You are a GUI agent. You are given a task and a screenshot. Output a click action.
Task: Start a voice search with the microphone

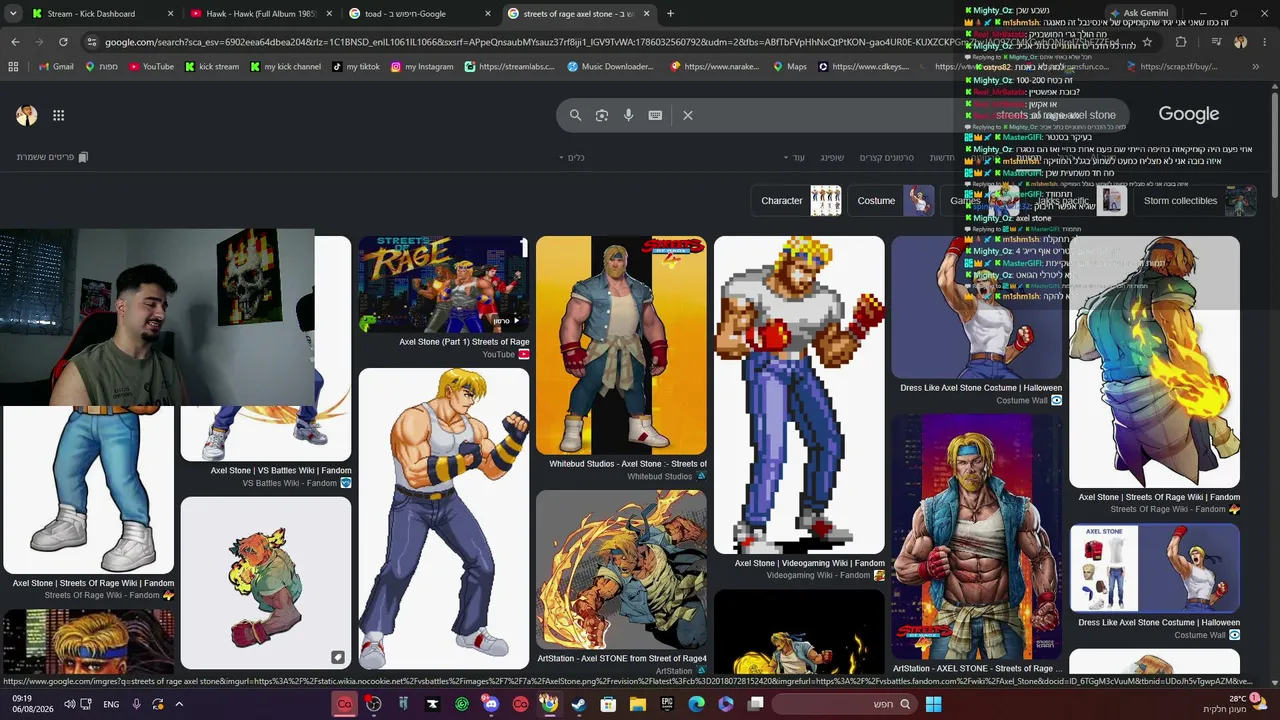pos(628,115)
